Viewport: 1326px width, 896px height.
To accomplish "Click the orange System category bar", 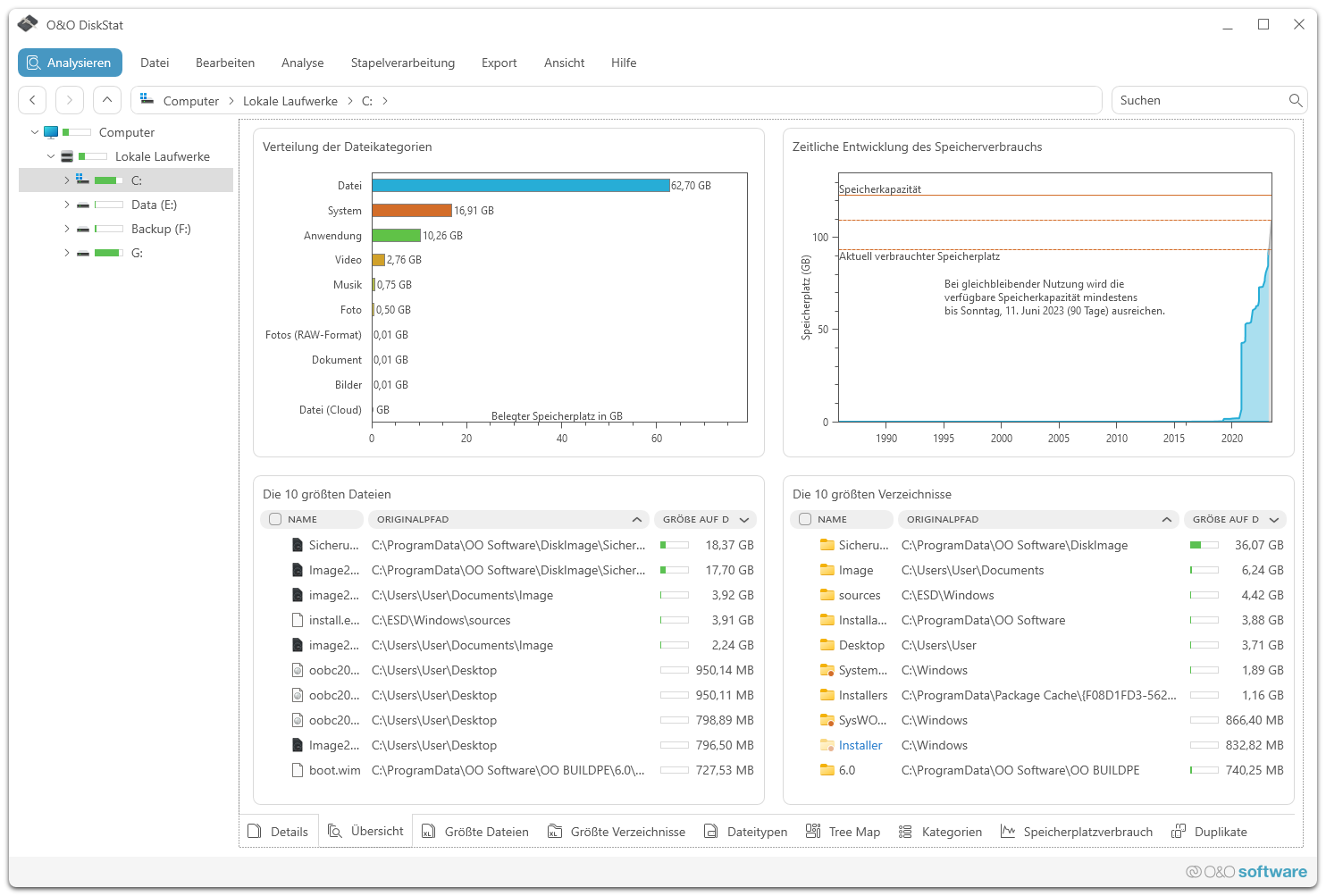I will point(412,210).
